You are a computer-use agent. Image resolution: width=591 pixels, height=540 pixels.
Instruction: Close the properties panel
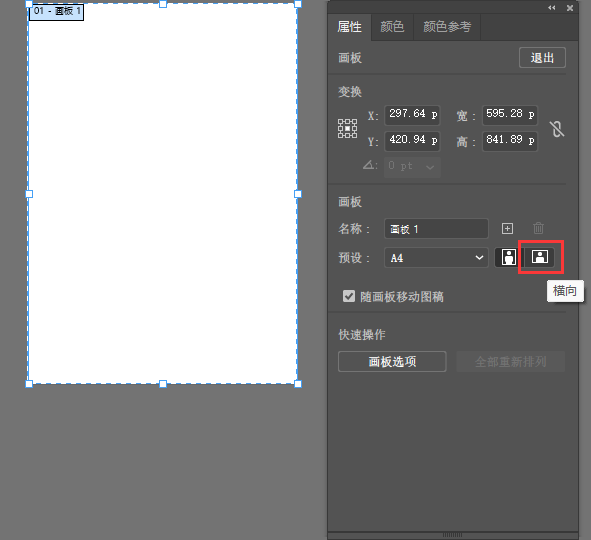pos(570,8)
